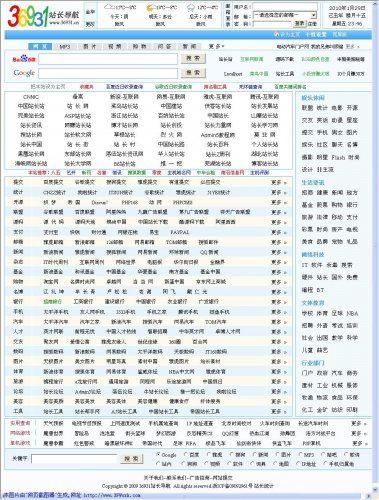Click today's cloudy weather icon
The image size is (379, 500).
[110, 7]
